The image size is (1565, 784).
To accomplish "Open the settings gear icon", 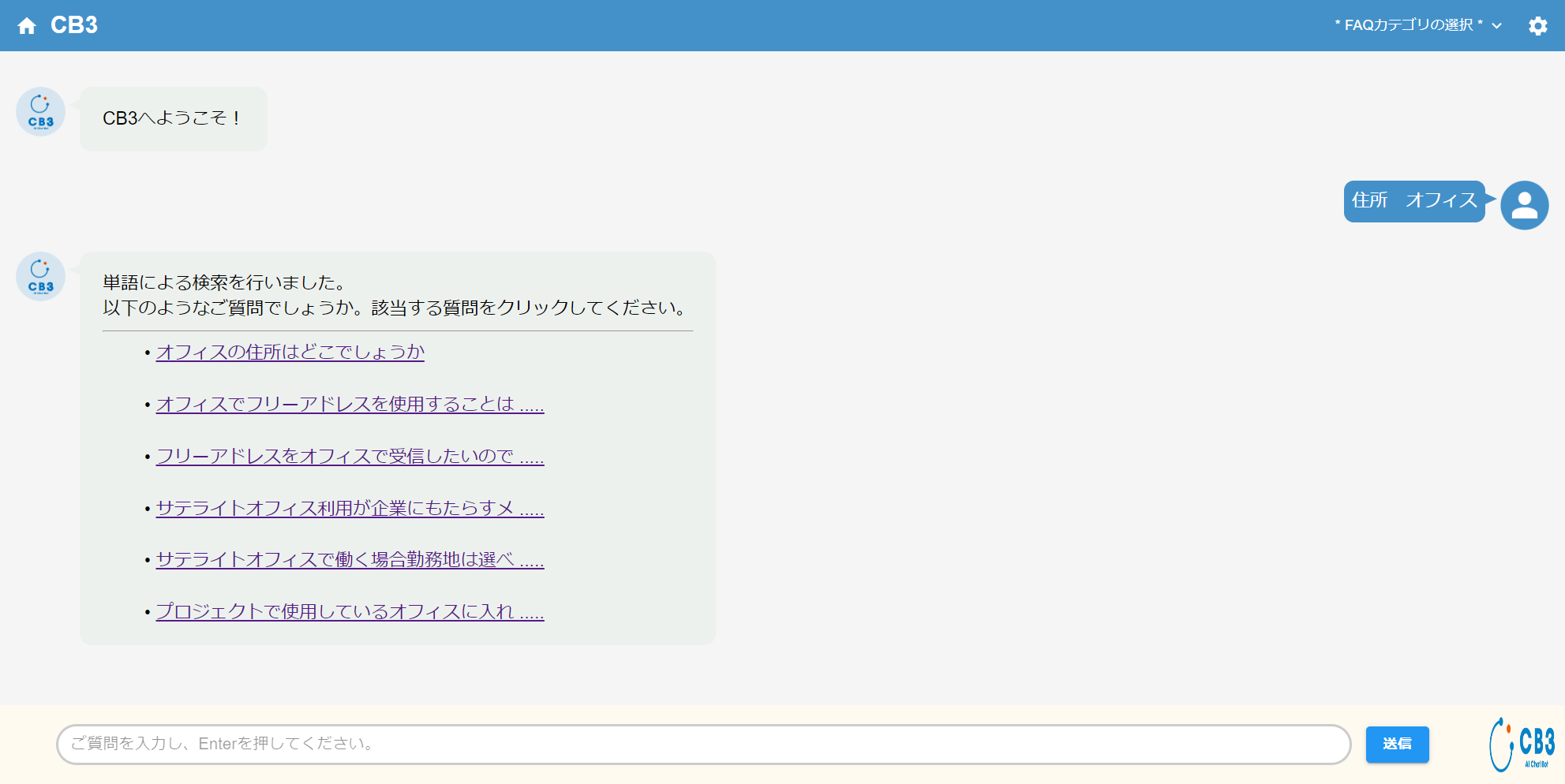I will (1537, 26).
